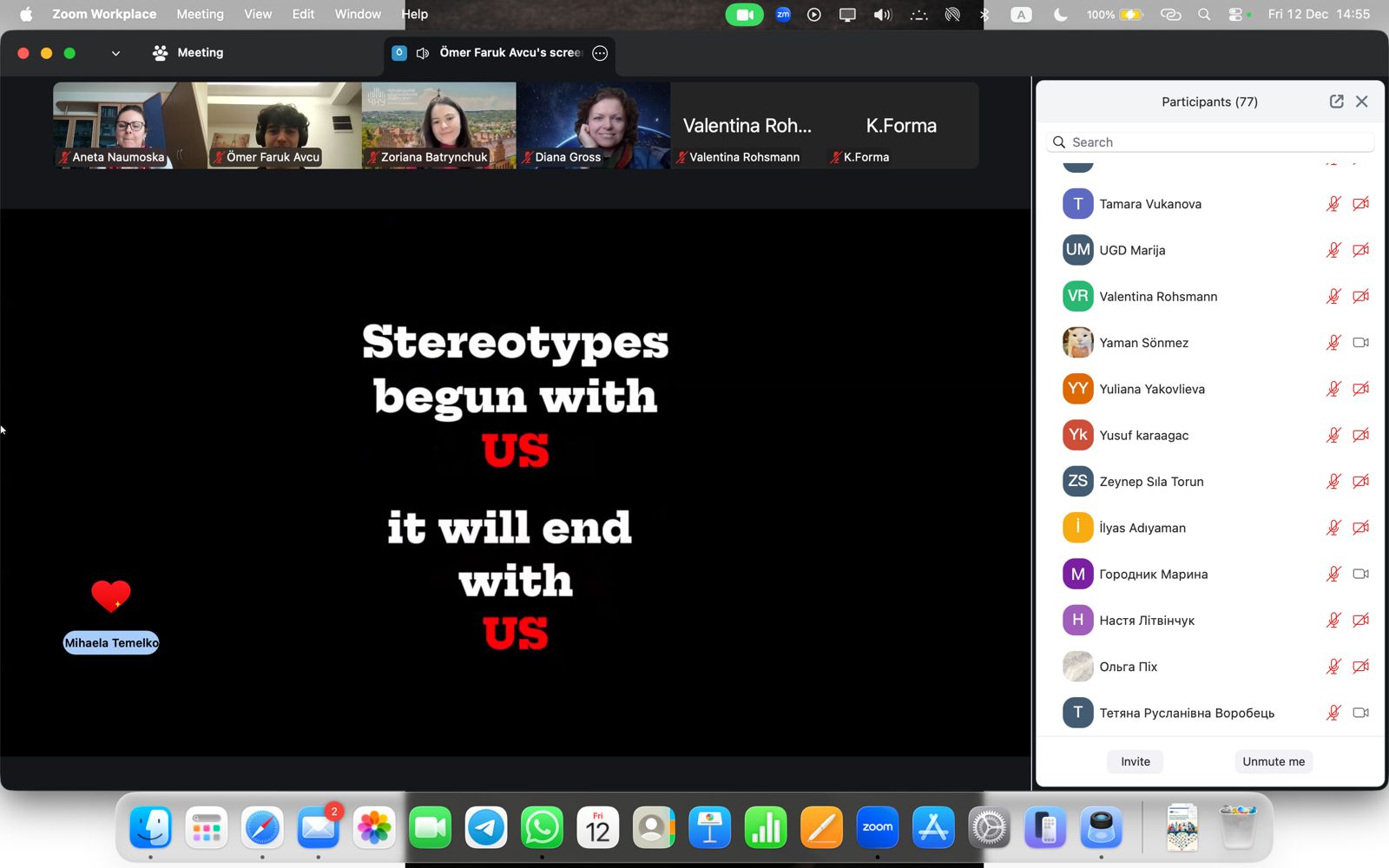Open WhatsApp from the Dock
1389x868 pixels.
tap(542, 827)
